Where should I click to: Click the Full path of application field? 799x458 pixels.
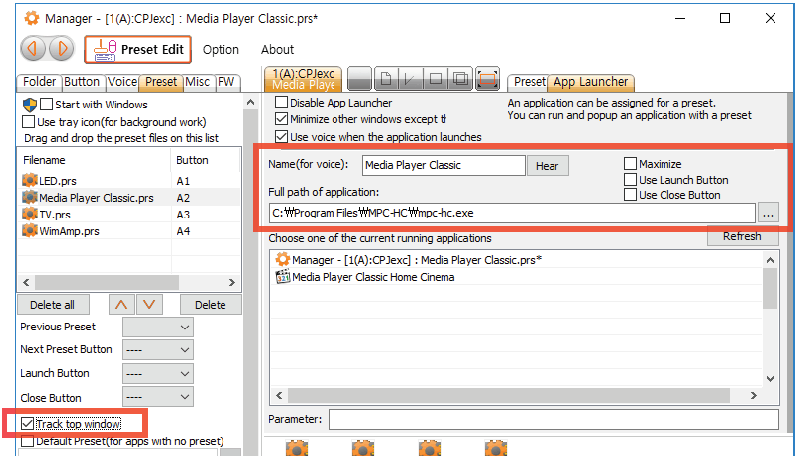pyautogui.click(x=512, y=213)
